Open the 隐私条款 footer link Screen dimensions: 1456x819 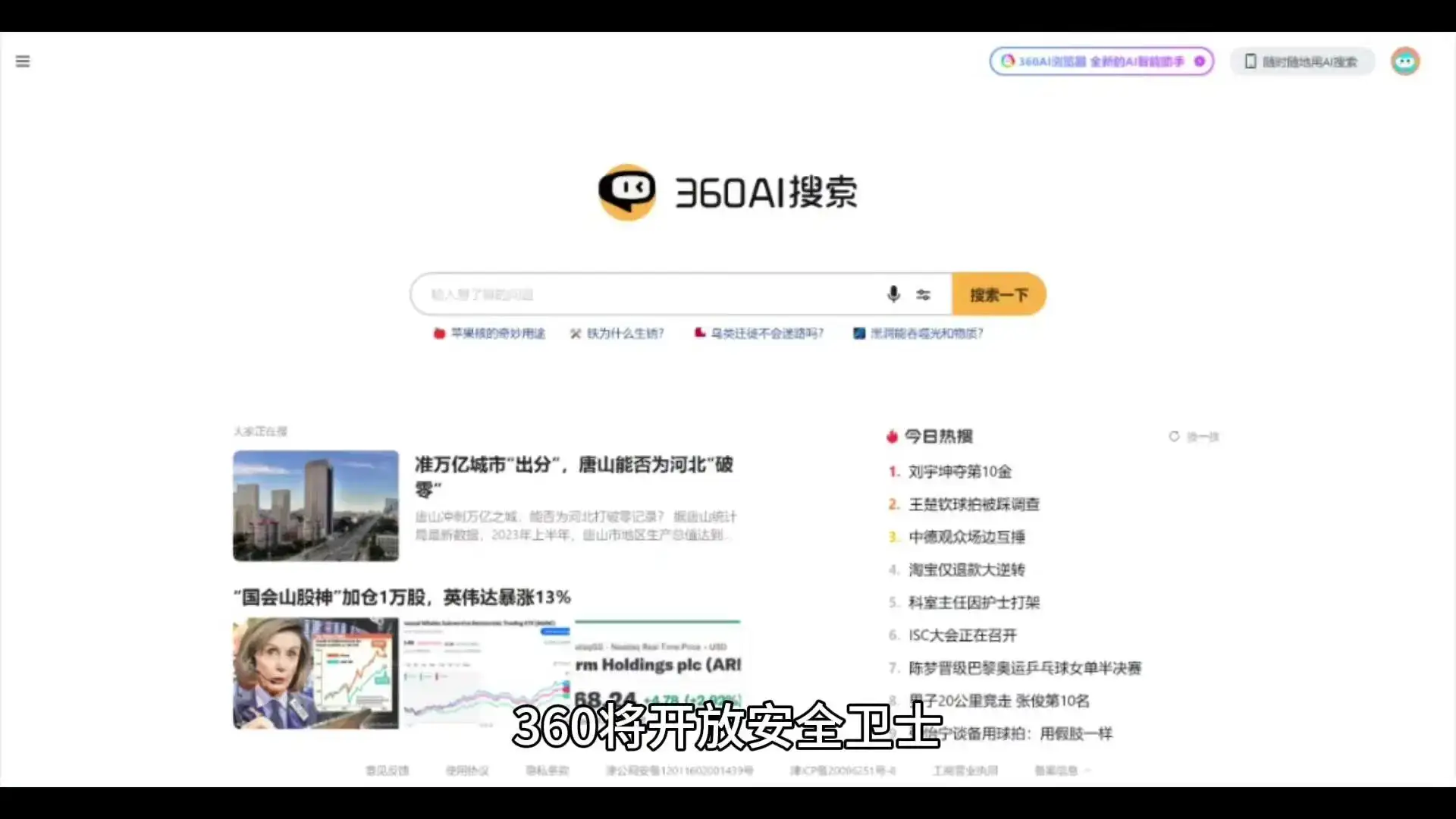[548, 770]
